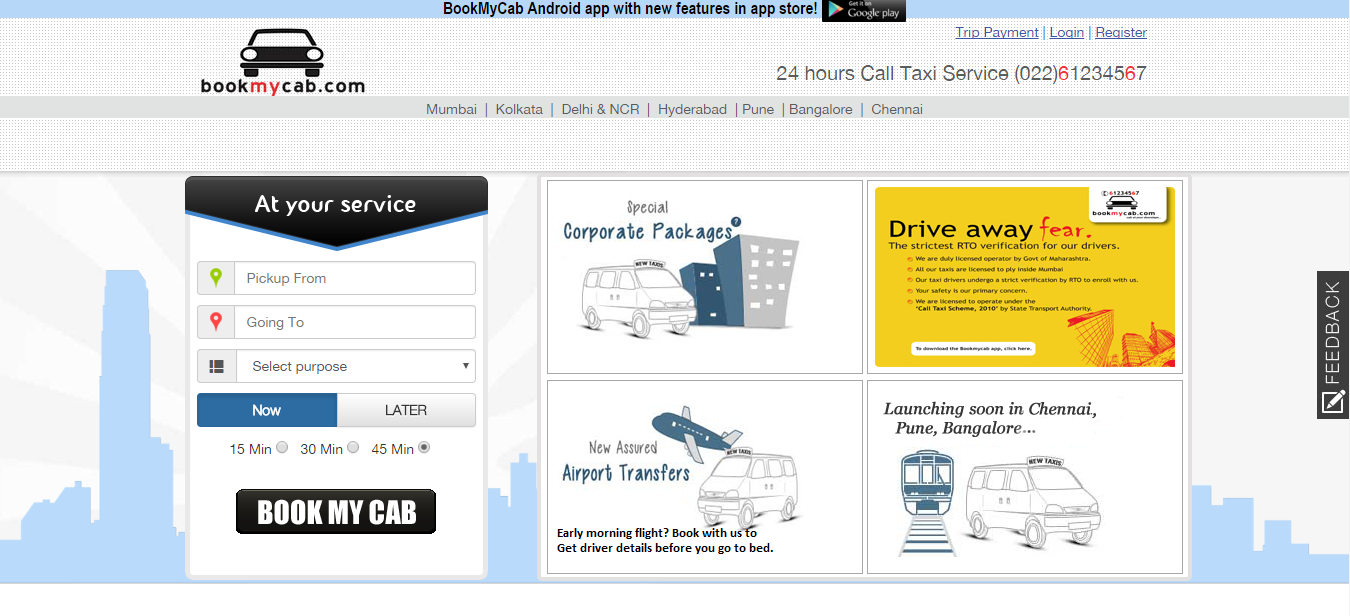
Task: Click the At your service heading
Action: click(336, 204)
